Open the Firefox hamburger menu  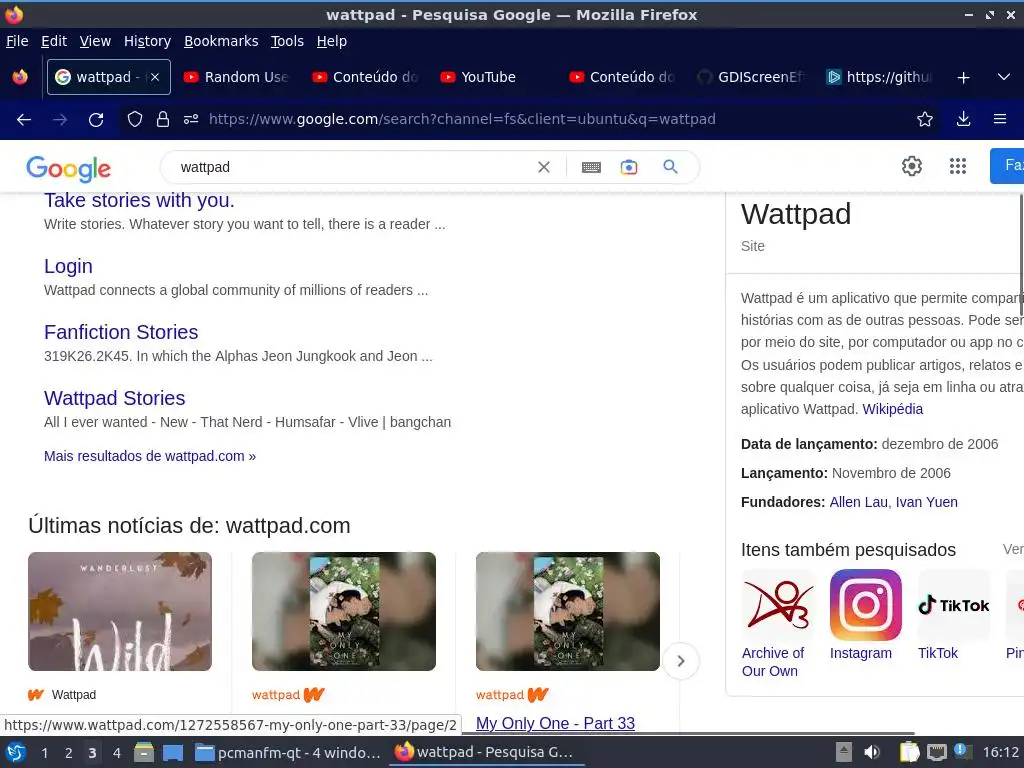1000,120
